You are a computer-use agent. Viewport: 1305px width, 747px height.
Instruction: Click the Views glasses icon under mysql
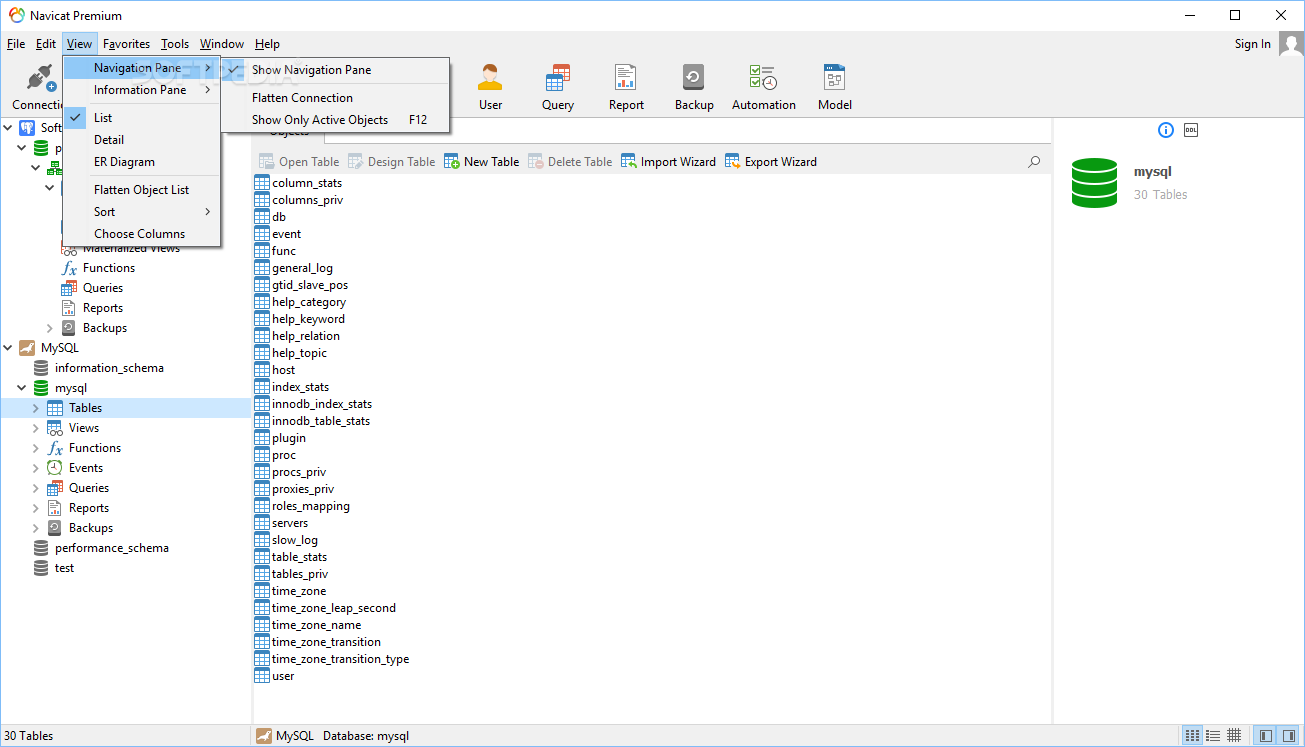click(54, 428)
